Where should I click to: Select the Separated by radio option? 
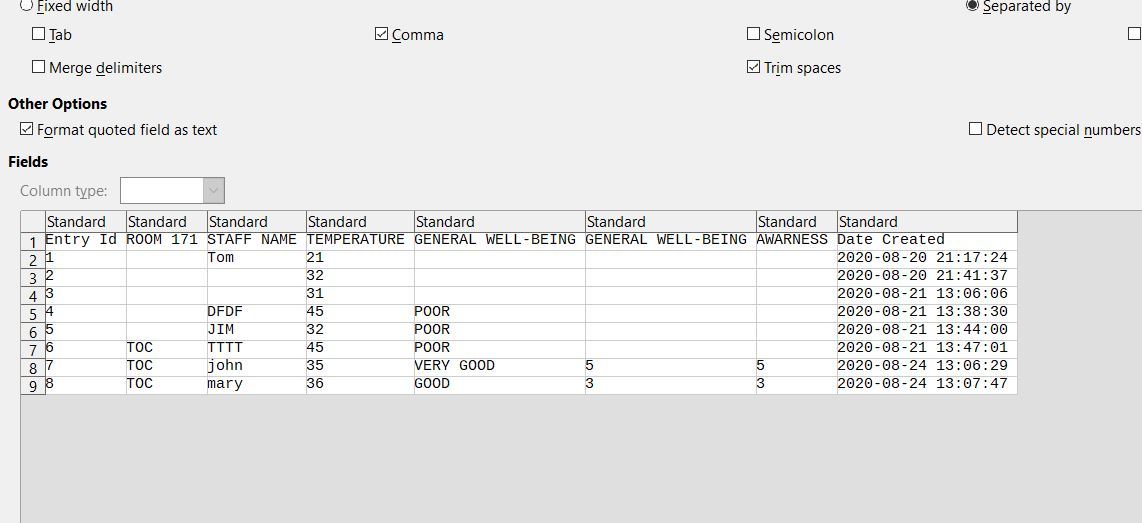pos(972,5)
